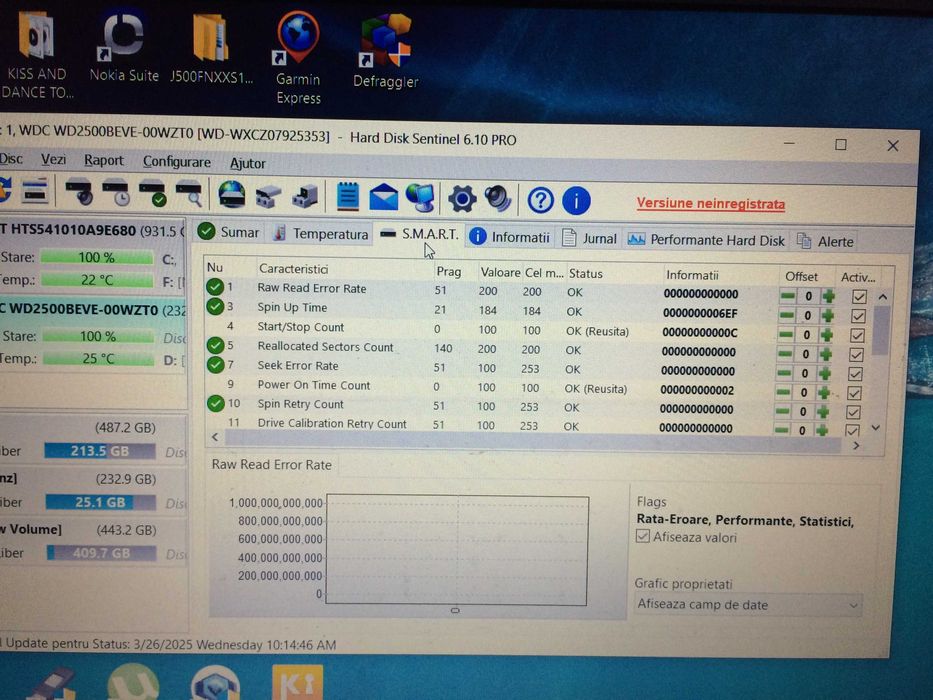Switch to Performante Hard Disk tab

706,240
